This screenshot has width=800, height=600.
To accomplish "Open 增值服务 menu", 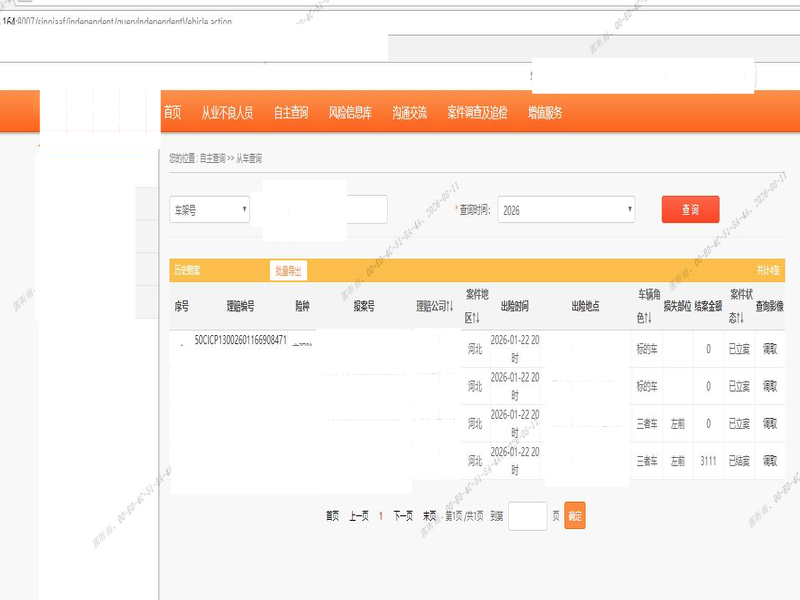I will 545,112.
